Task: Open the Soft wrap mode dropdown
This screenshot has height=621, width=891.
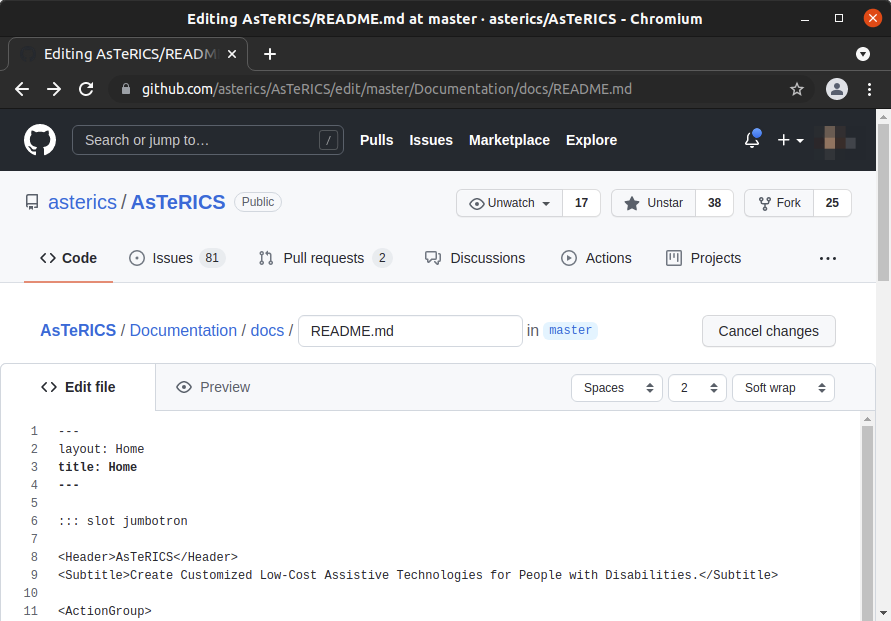Action: point(782,388)
